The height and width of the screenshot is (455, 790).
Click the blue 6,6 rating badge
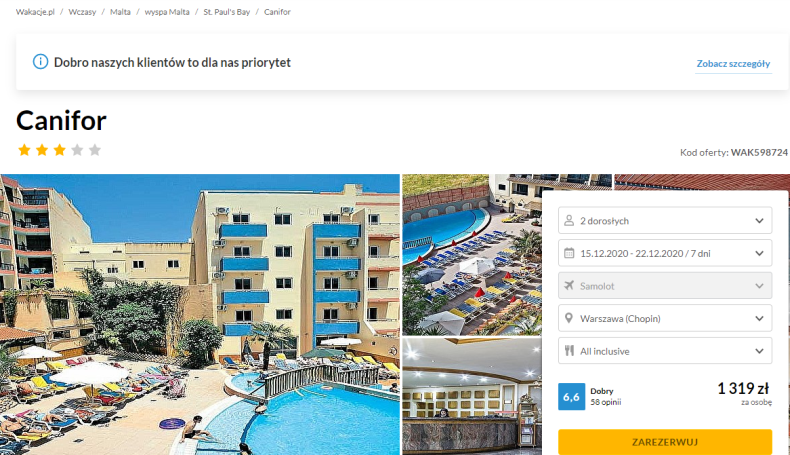coord(571,397)
